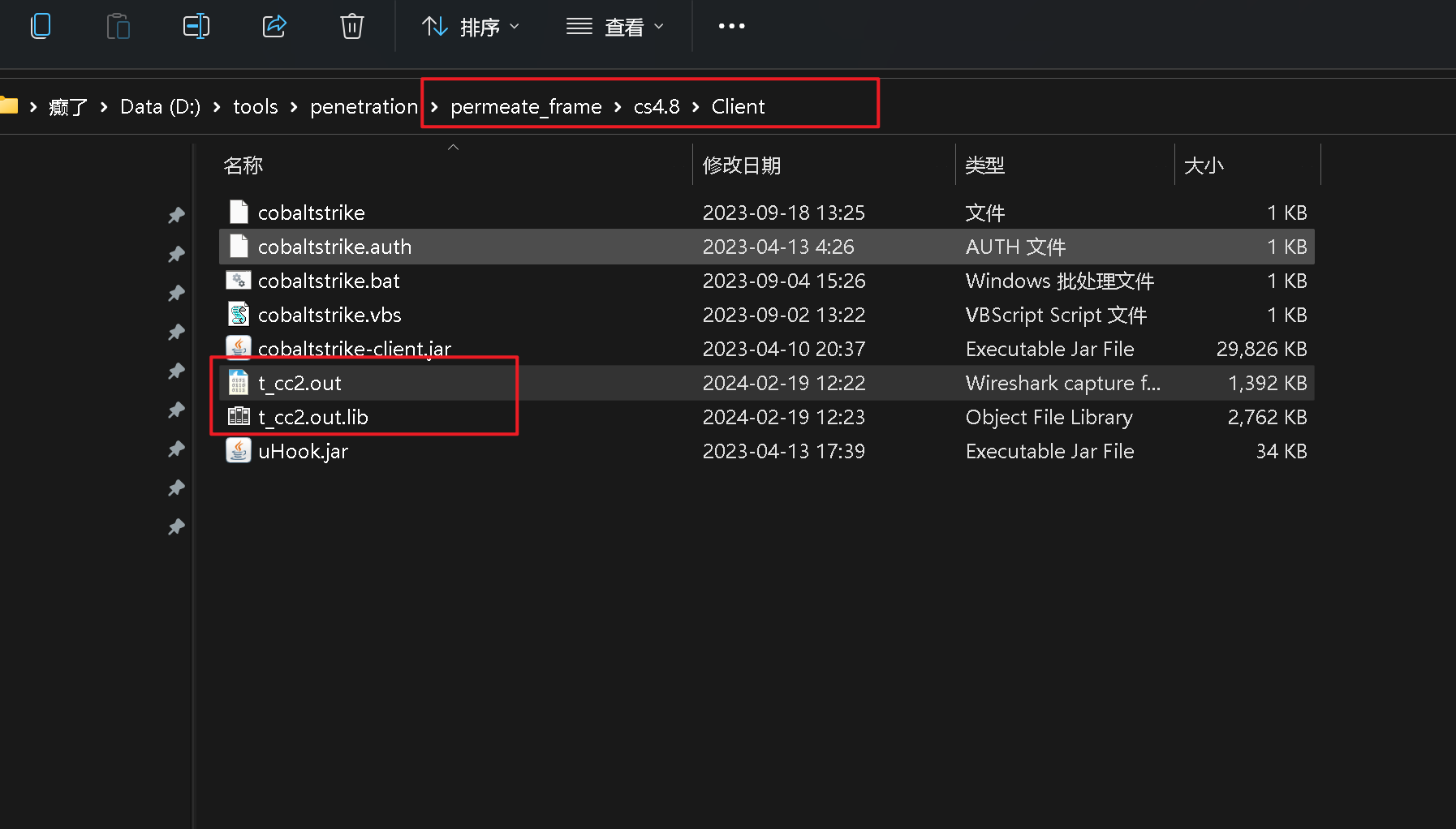
Task: Click the Rename toolbar icon
Action: (x=196, y=26)
